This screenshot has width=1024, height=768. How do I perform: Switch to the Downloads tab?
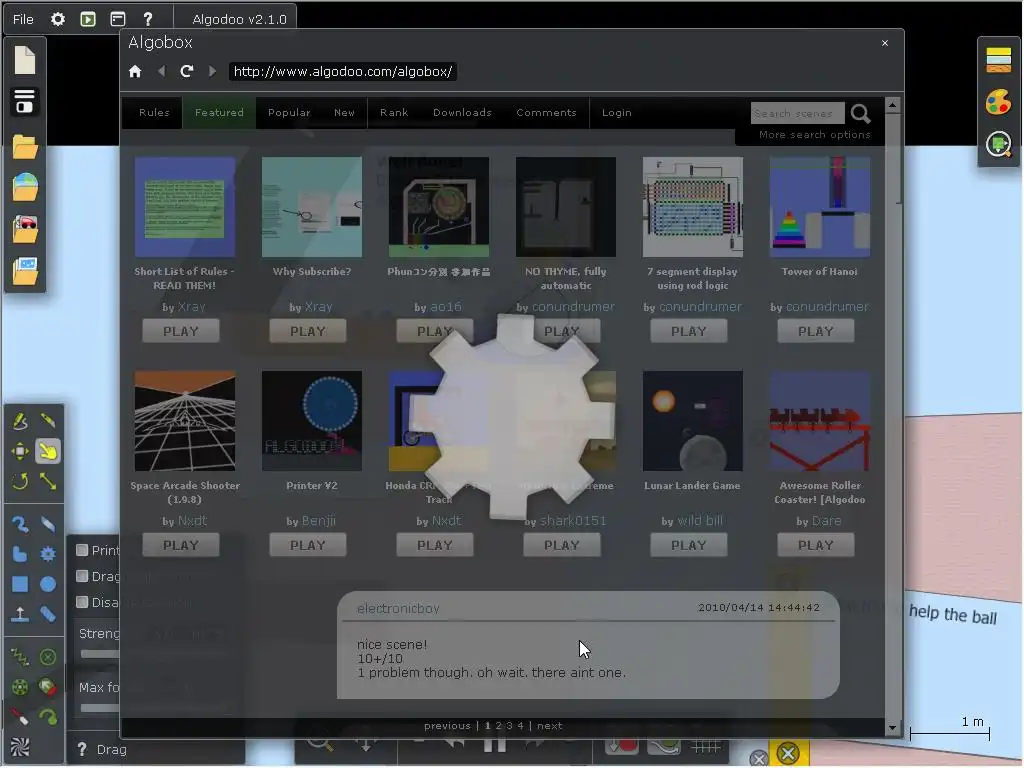tap(462, 112)
